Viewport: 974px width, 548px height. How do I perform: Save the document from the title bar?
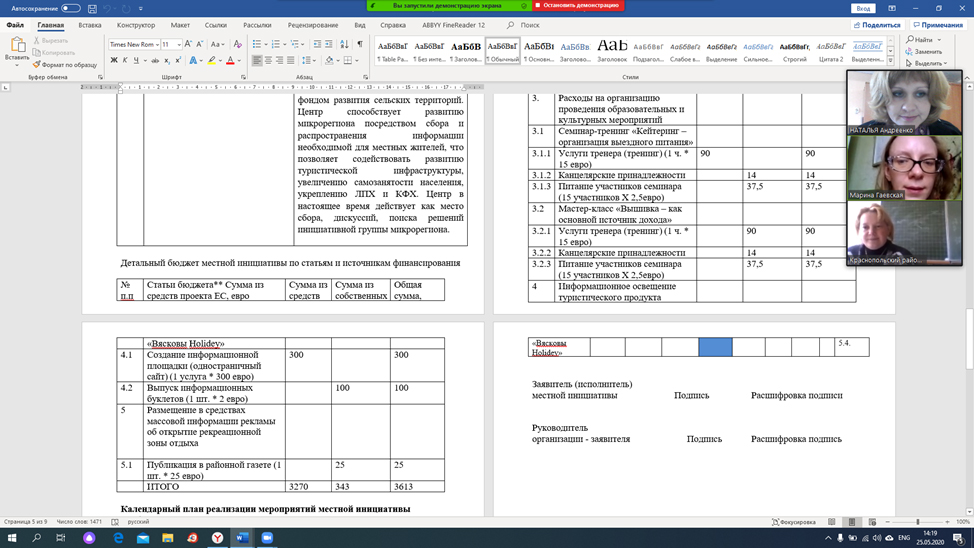(92, 9)
